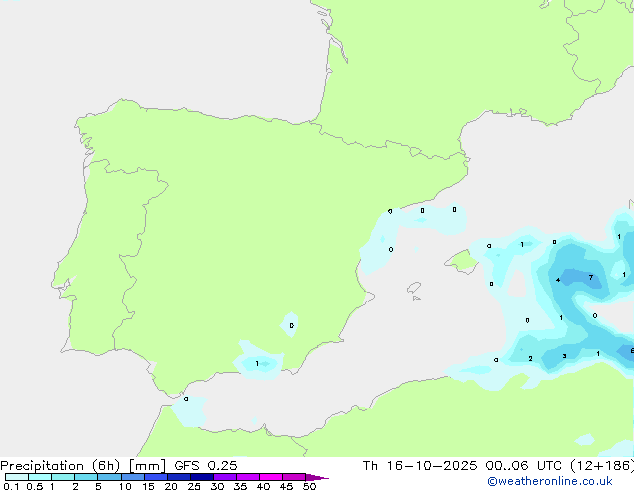
Task: Click the 2 to 5 mm legend swatch
Action: pyautogui.click(x=86, y=477)
